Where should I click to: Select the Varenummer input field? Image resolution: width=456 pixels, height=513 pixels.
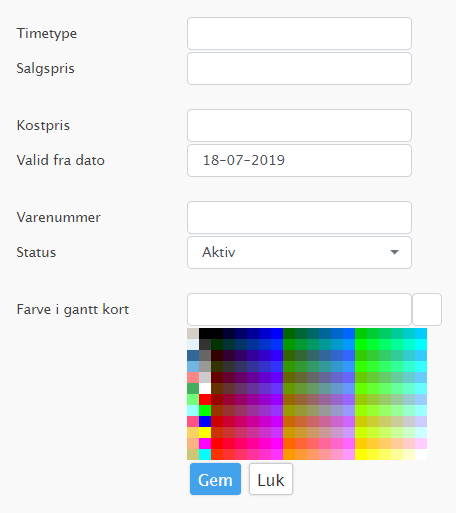299,218
